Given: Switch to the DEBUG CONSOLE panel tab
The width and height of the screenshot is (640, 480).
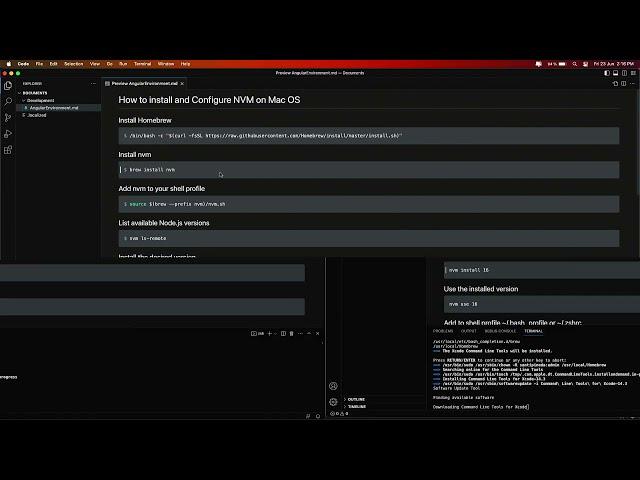Looking at the screenshot, I should pos(500,331).
